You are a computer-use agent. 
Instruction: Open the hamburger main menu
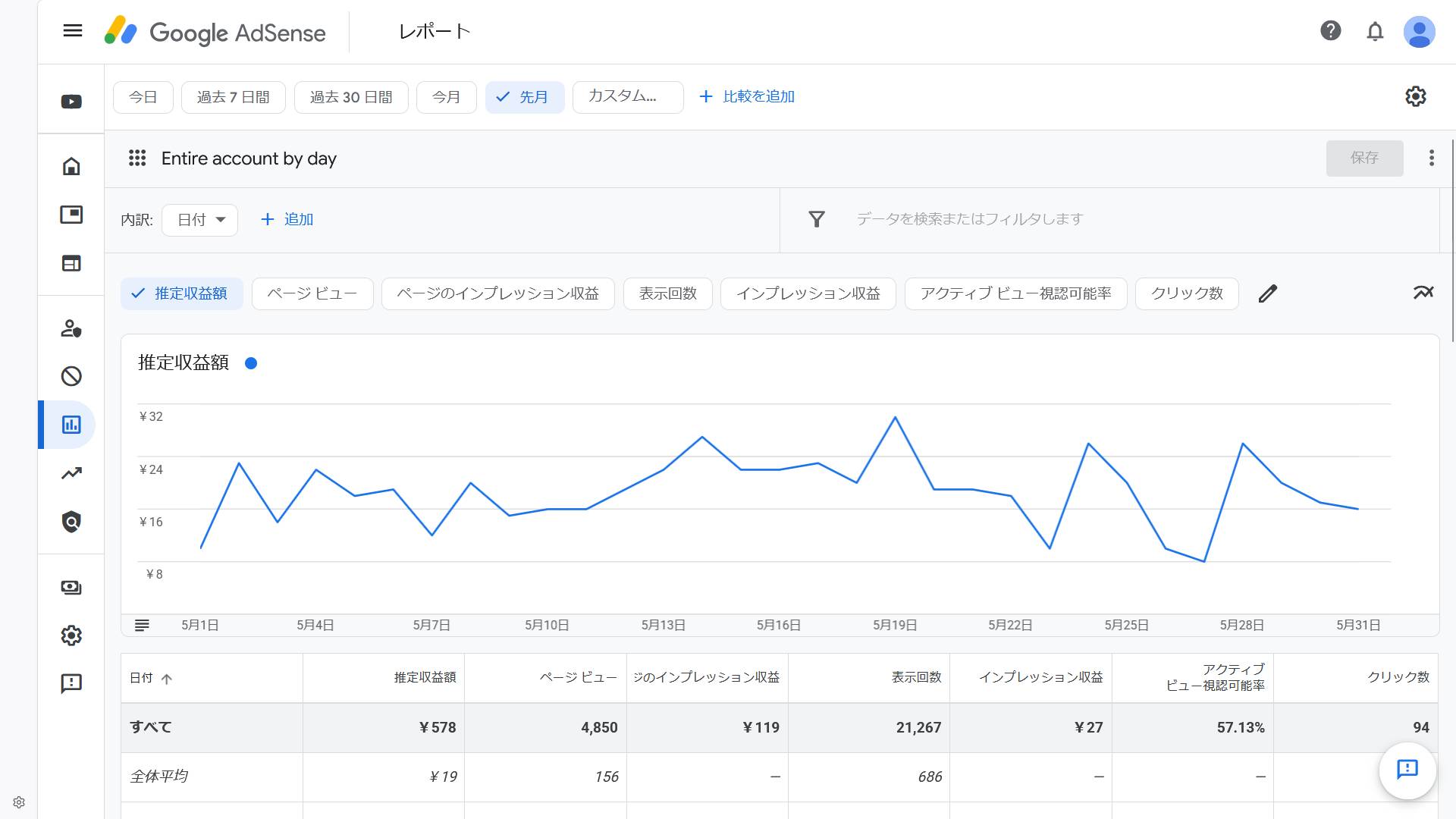click(x=73, y=31)
